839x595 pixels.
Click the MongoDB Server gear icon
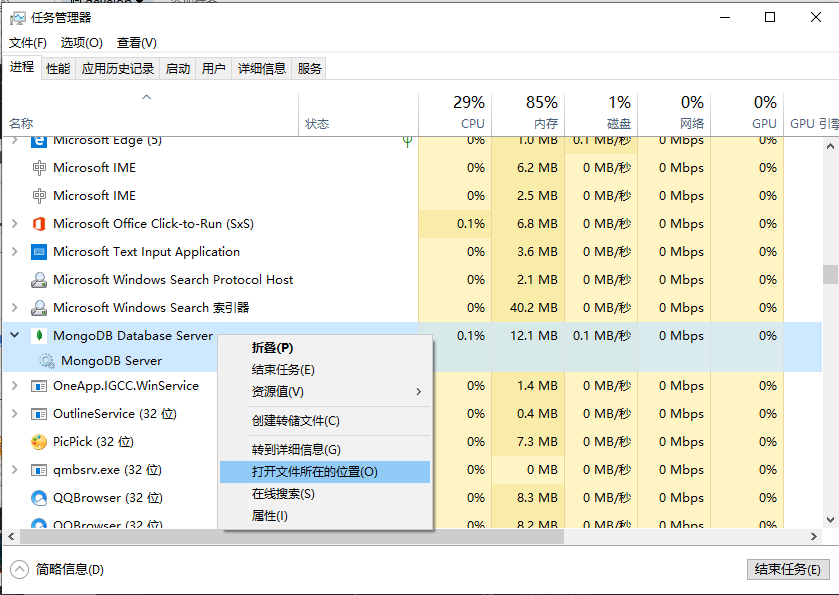(47, 361)
